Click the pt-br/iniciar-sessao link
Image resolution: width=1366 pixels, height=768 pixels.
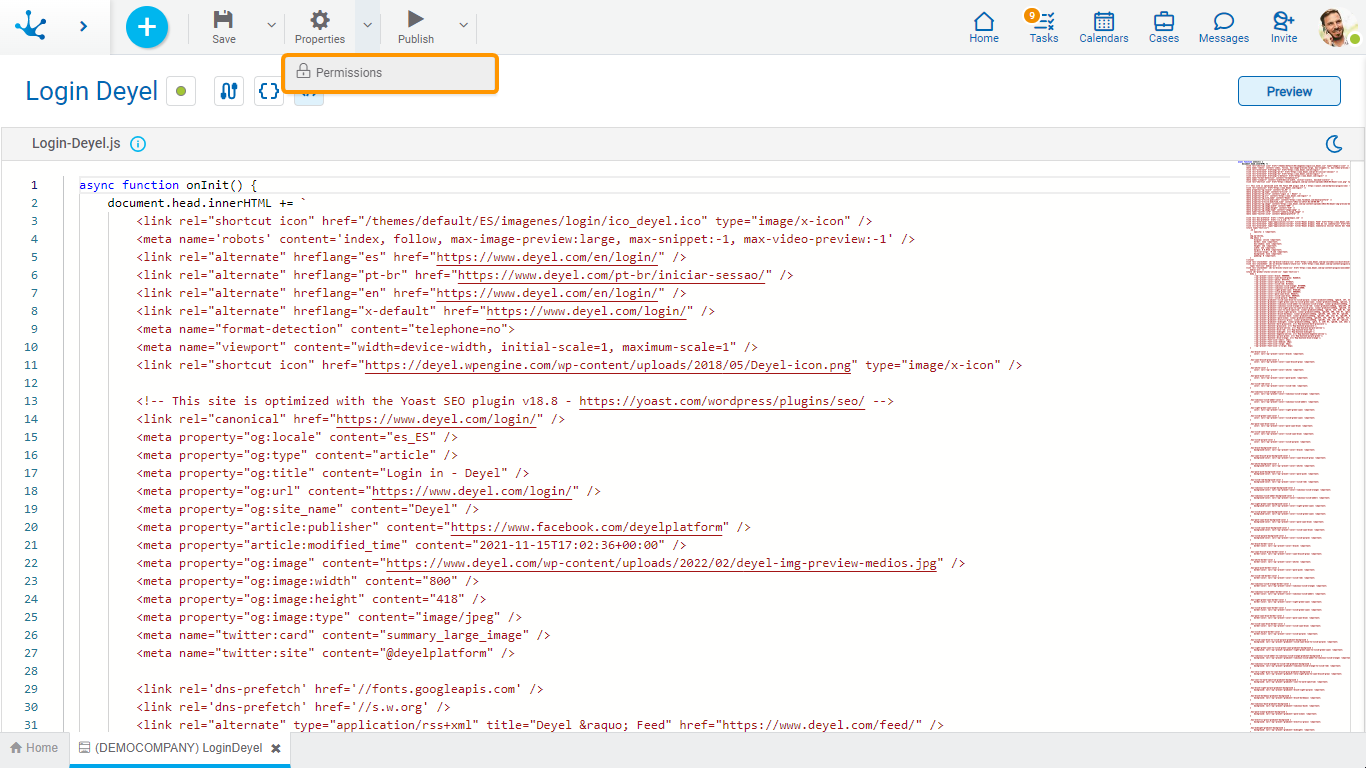[611, 275]
